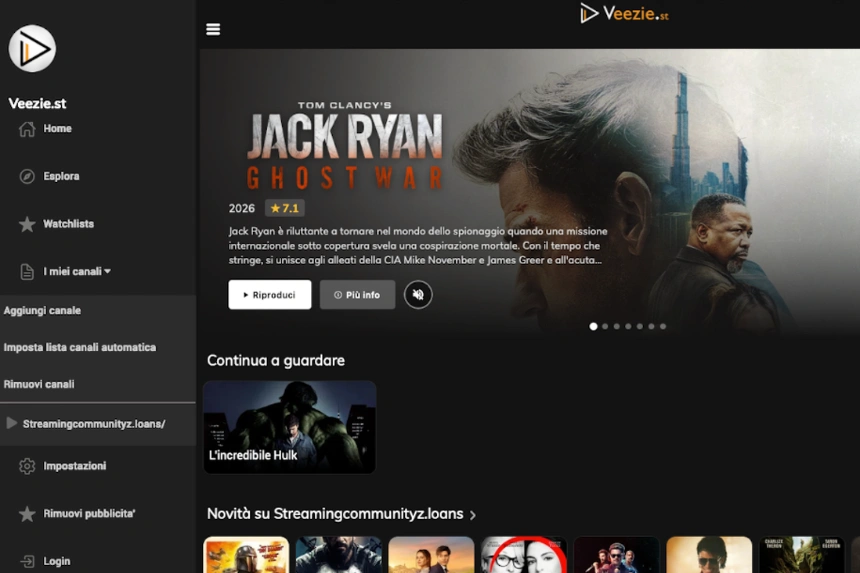The width and height of the screenshot is (860, 573).
Task: Click the play triangle beside Streamingcommunityz.loans/
Action: click(x=12, y=423)
